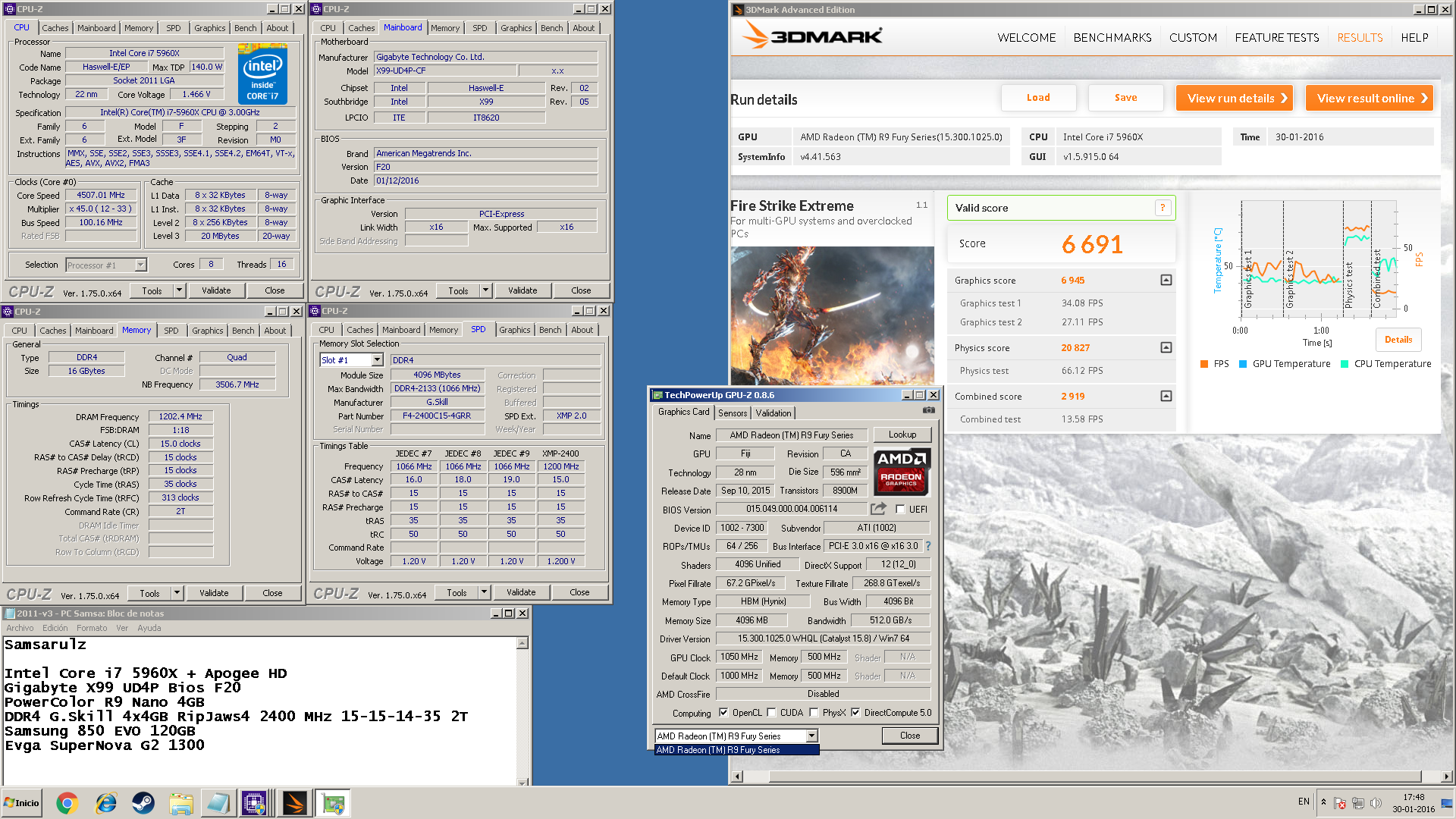This screenshot has height=819, width=1456.
Task: Toggle the OpenCL checkbox
Action: [x=723, y=713]
